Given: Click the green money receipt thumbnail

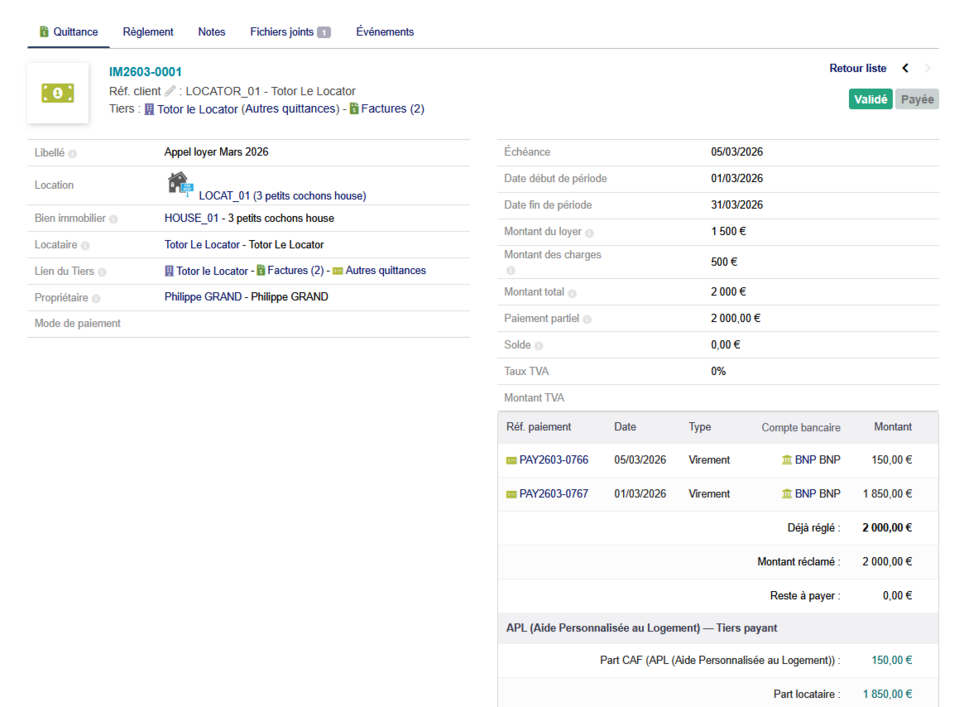Looking at the screenshot, I should (58, 93).
